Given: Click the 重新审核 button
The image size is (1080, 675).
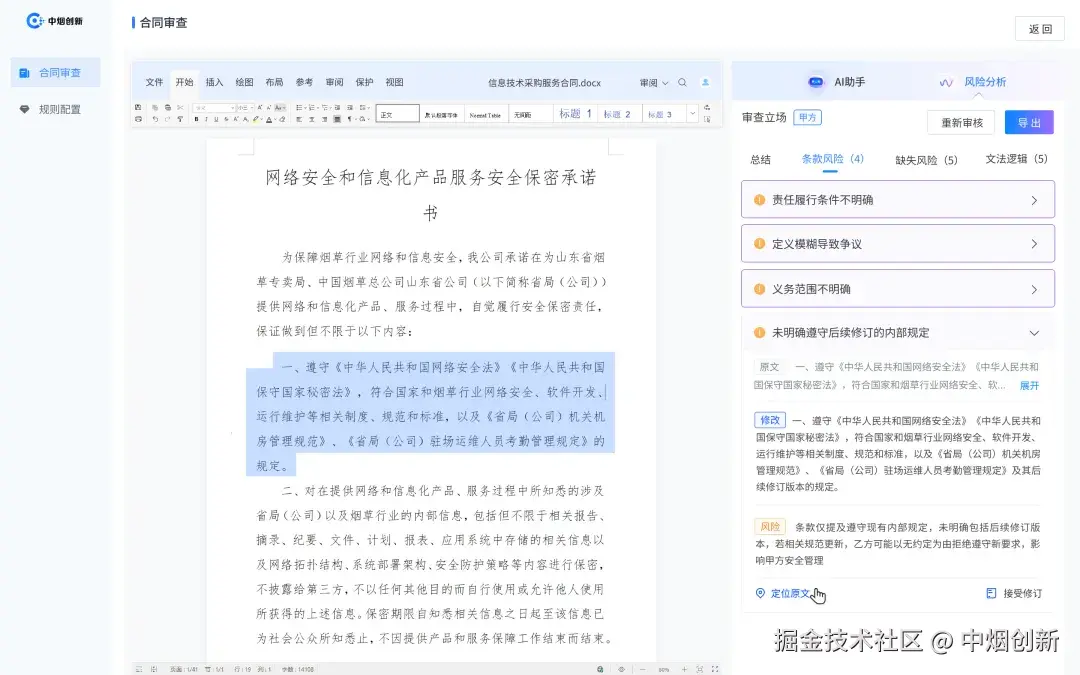Looking at the screenshot, I should tap(961, 122).
